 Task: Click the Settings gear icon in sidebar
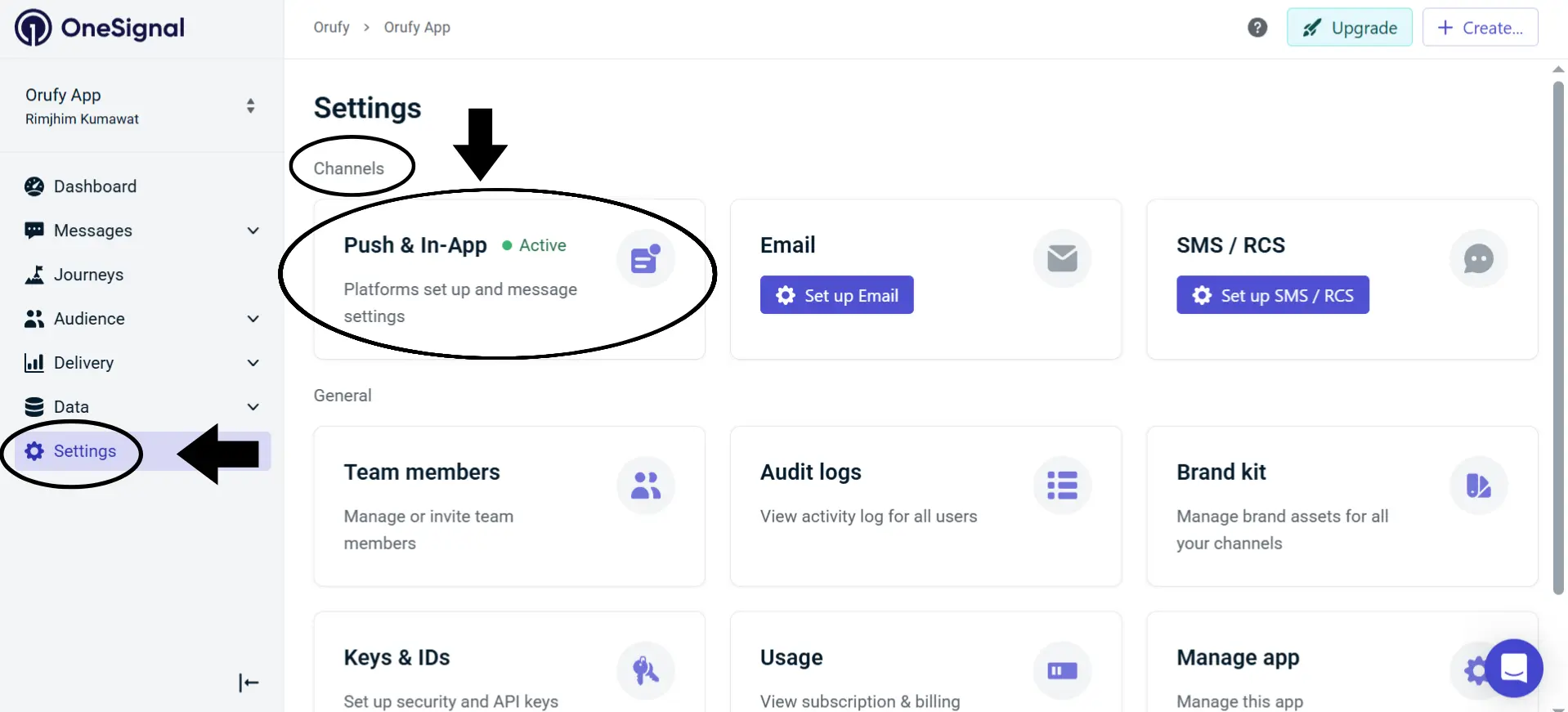34,451
